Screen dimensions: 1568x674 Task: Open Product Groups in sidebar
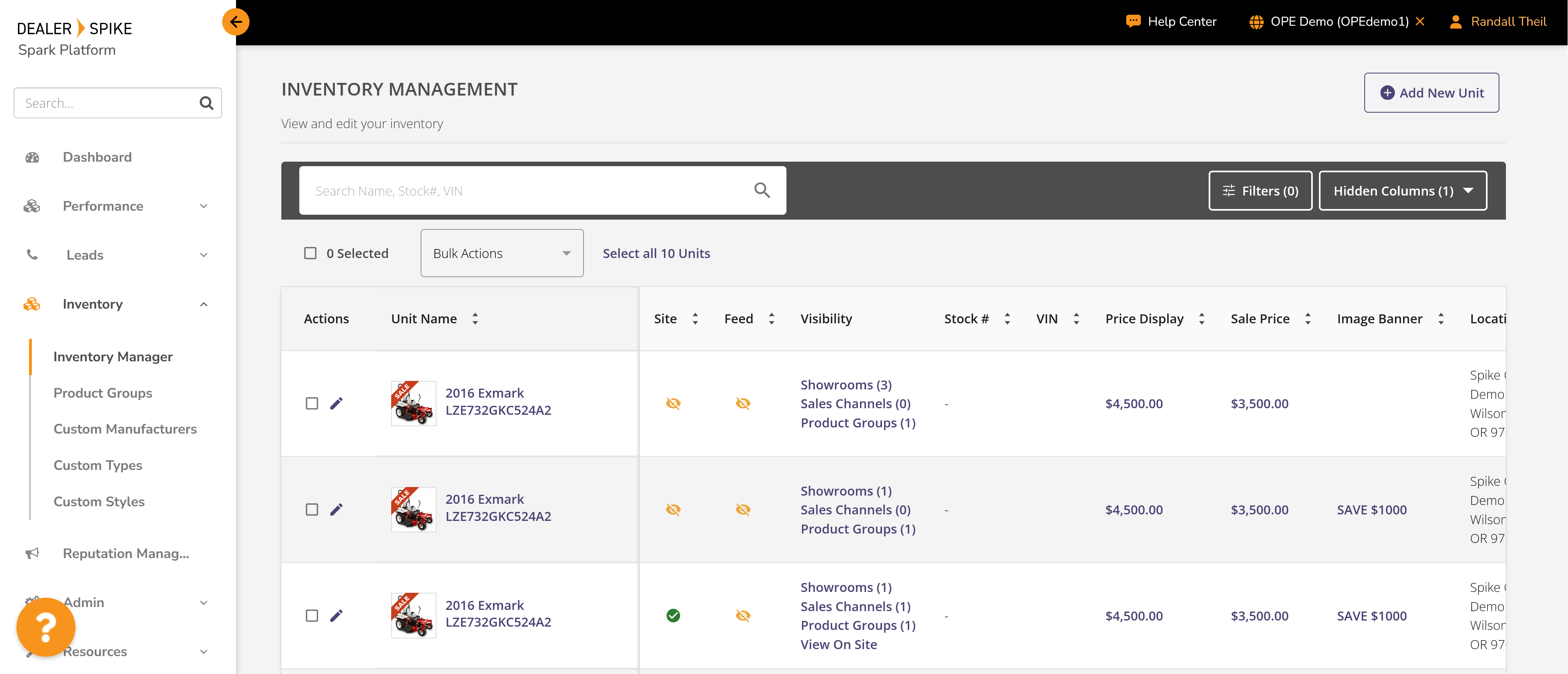click(x=103, y=393)
